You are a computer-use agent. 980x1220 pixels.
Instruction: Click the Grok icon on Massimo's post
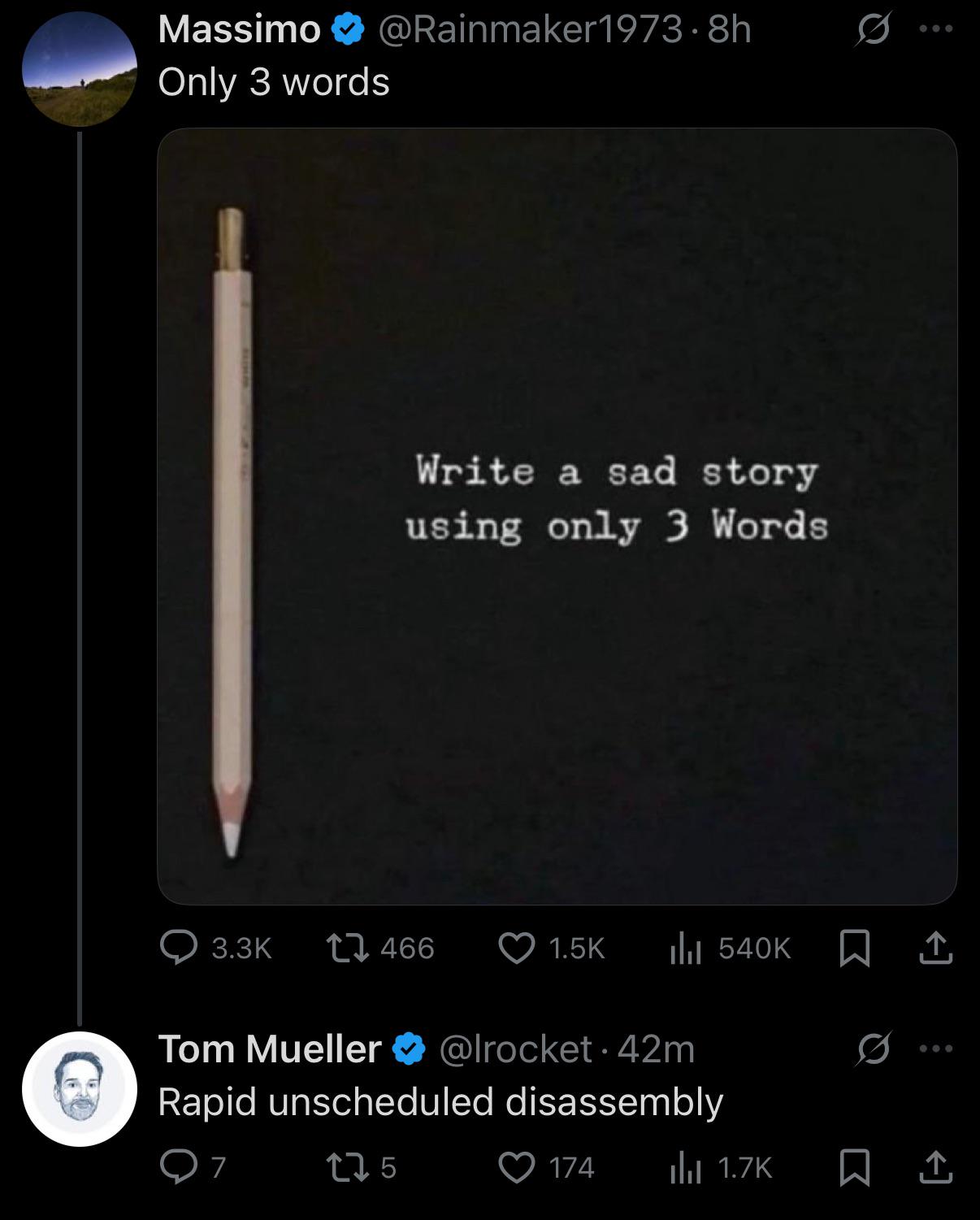pyautogui.click(x=873, y=31)
